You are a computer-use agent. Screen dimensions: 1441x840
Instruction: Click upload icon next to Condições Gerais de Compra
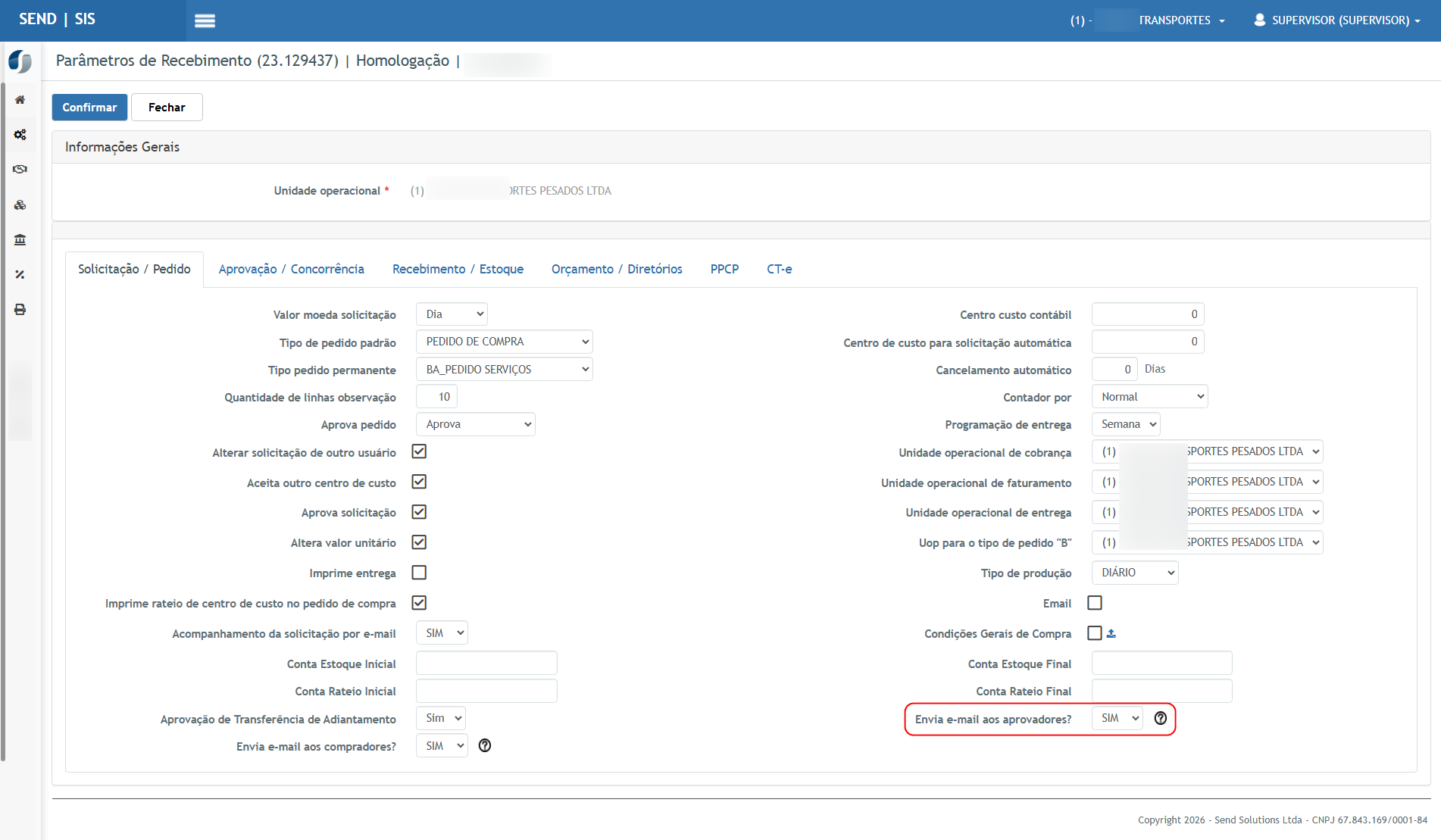pos(1111,634)
